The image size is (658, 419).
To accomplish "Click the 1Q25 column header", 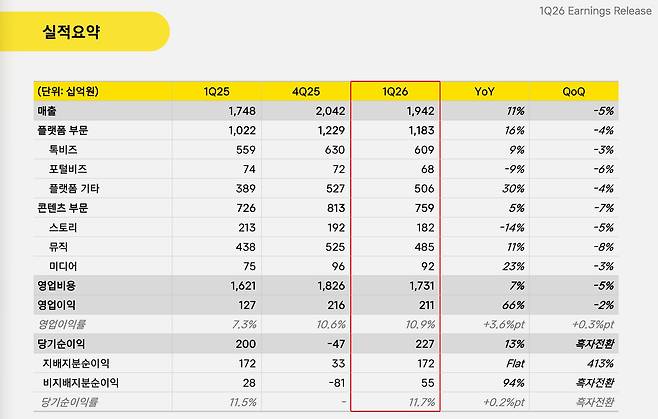I will coord(217,92).
